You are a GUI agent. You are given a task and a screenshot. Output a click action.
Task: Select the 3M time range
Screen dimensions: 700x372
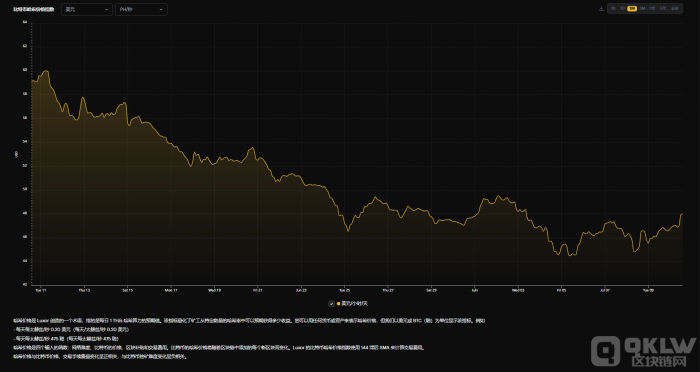[642, 8]
